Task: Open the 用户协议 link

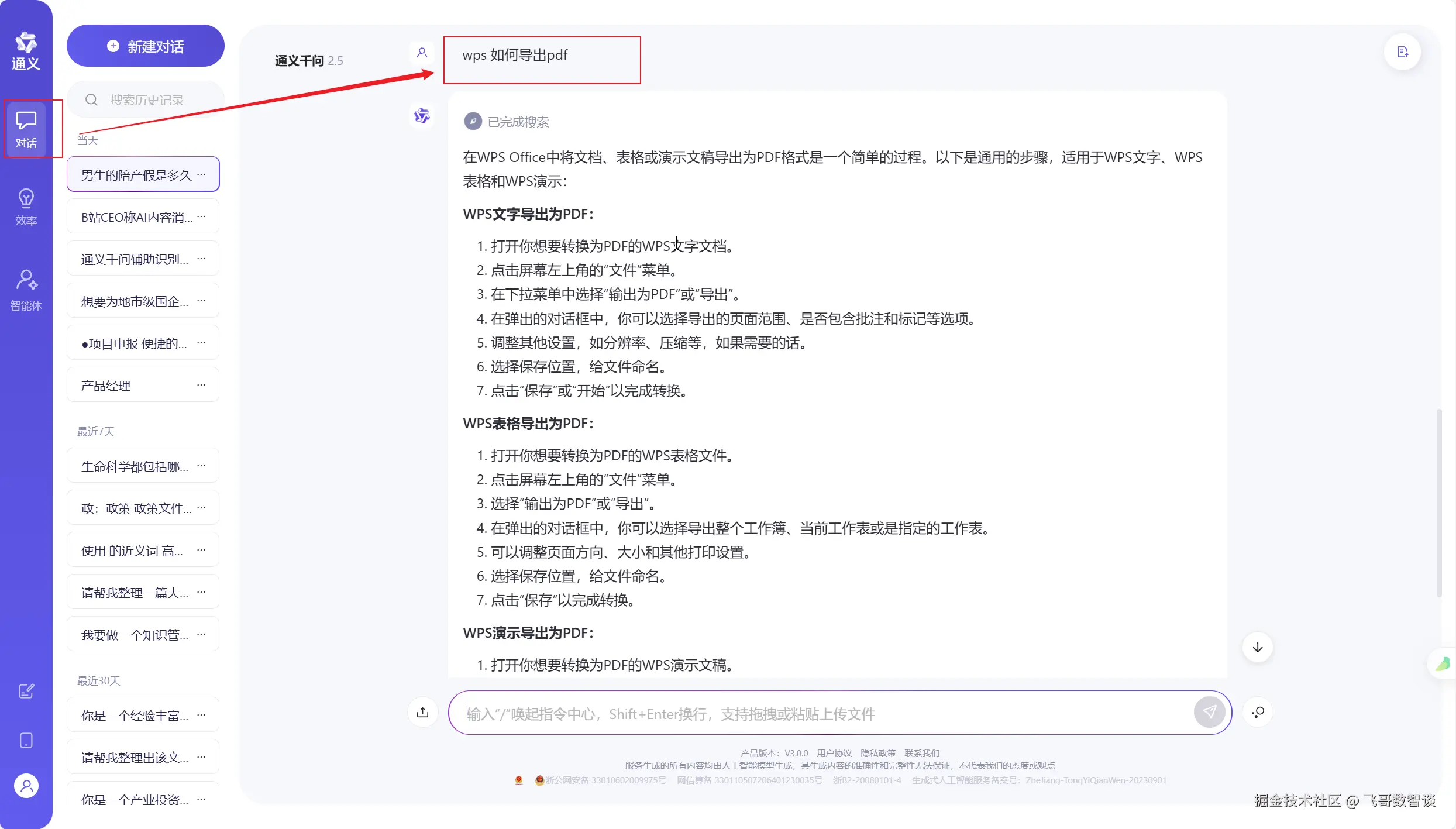Action: (x=834, y=753)
